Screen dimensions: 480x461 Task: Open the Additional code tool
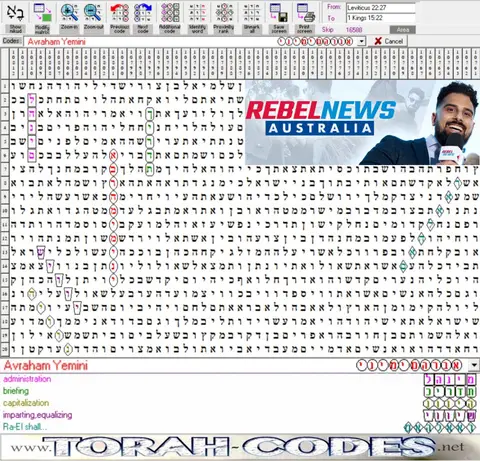click(170, 12)
